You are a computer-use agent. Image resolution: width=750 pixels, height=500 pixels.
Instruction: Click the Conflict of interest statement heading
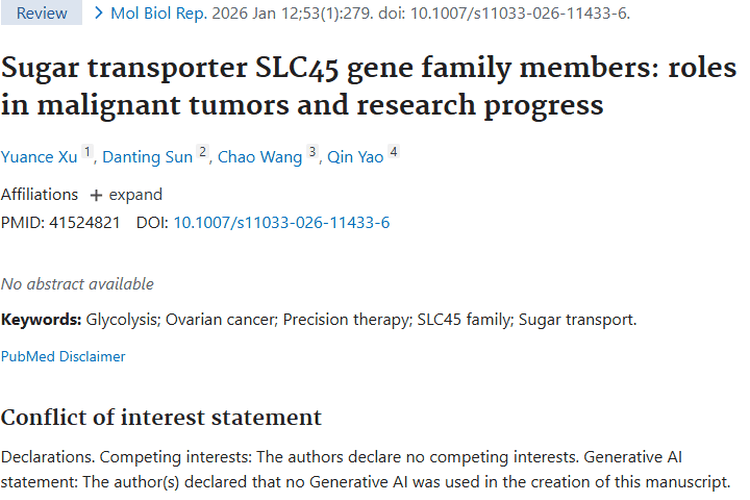point(161,417)
